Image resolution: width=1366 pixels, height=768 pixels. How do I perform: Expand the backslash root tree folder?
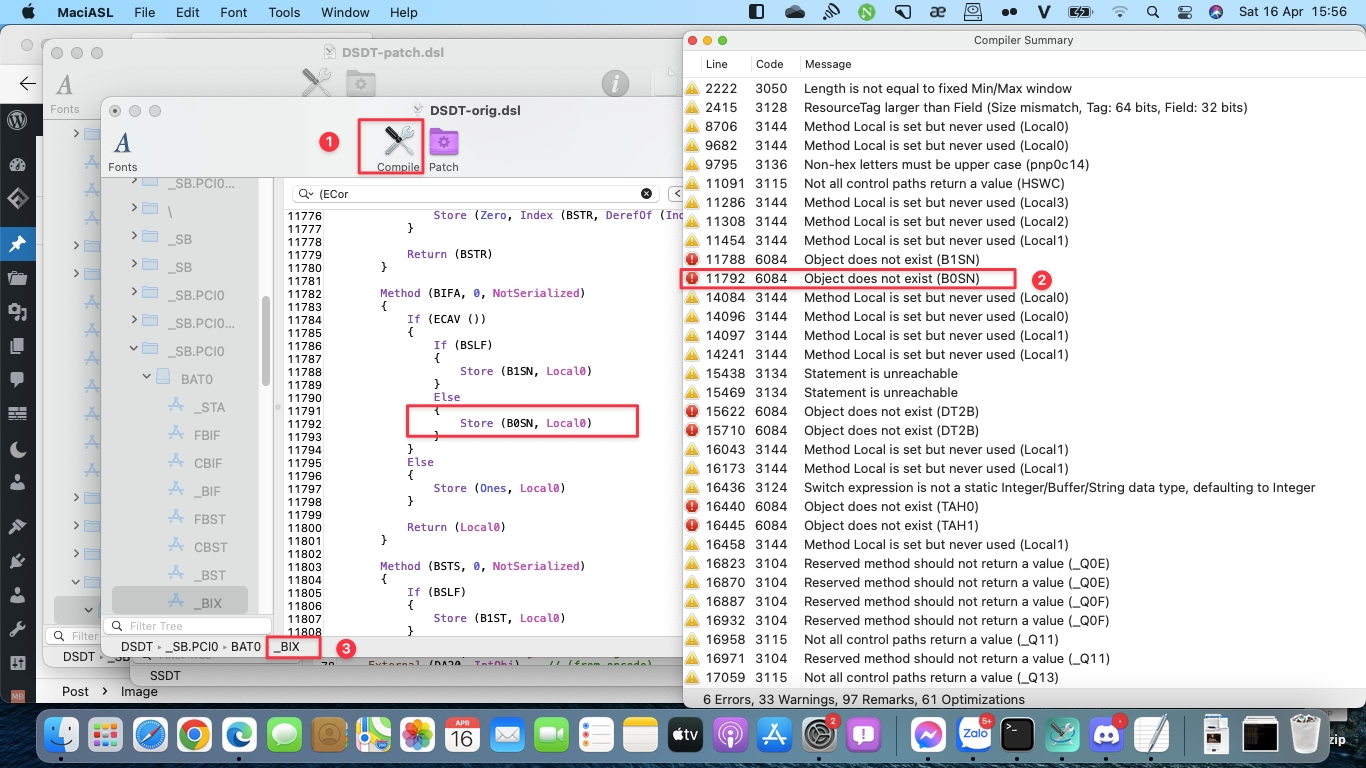point(134,208)
